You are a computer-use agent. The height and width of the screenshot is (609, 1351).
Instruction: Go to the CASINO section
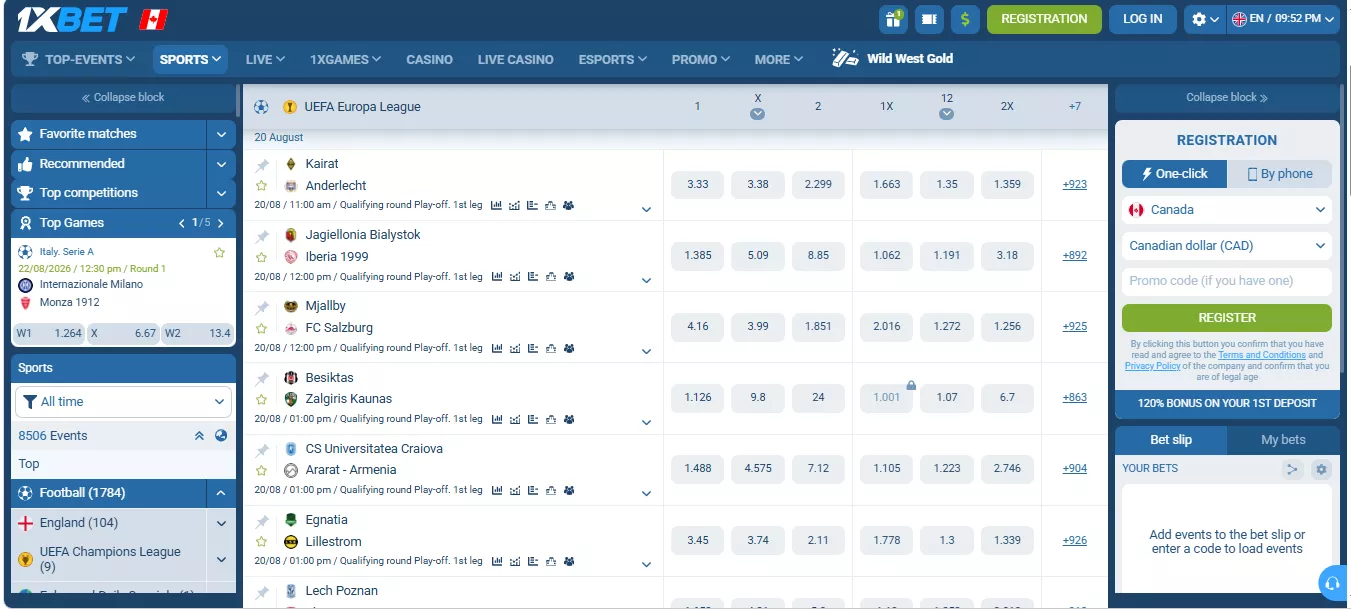(429, 59)
